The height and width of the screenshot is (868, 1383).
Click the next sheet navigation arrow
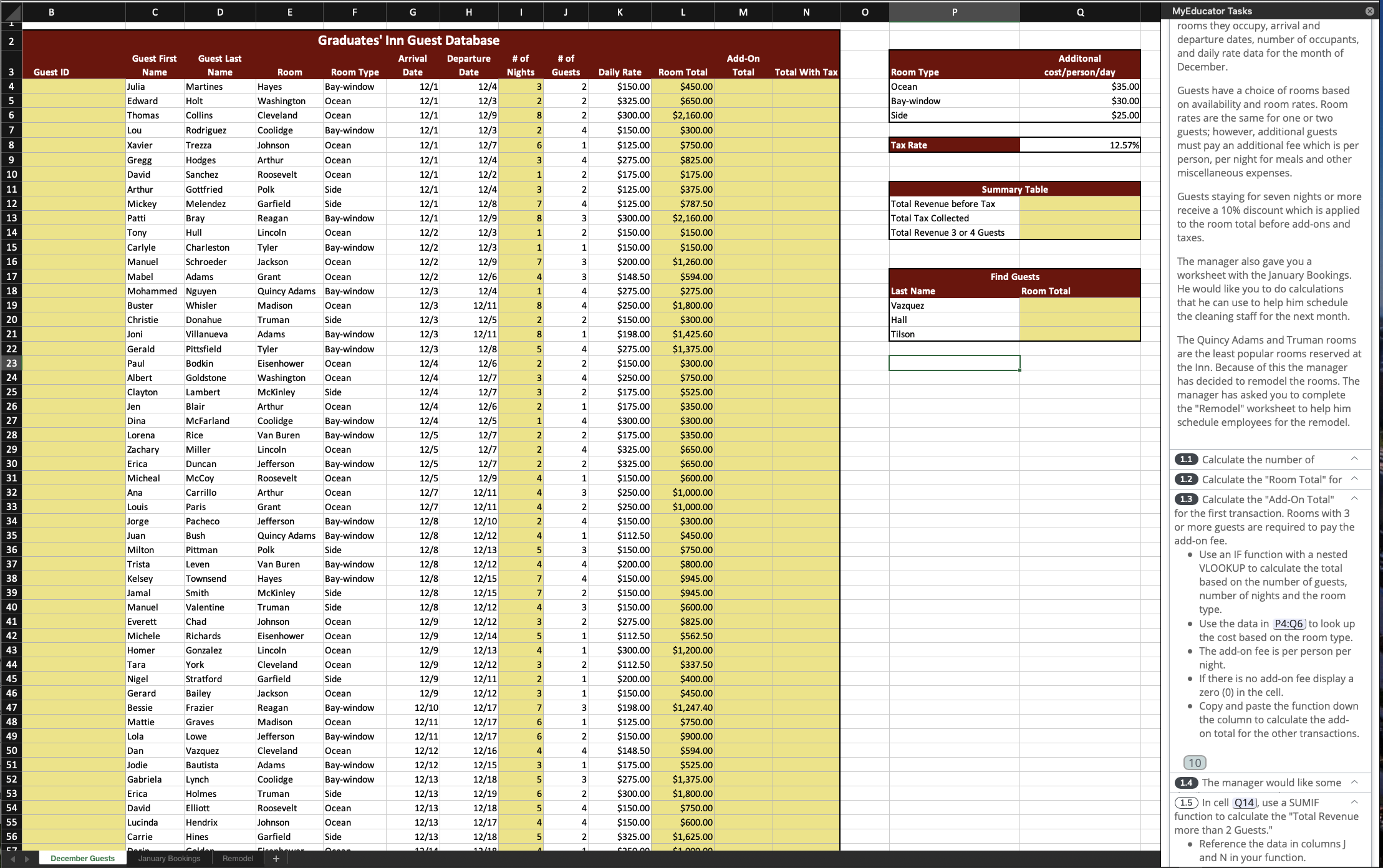pos(27,859)
